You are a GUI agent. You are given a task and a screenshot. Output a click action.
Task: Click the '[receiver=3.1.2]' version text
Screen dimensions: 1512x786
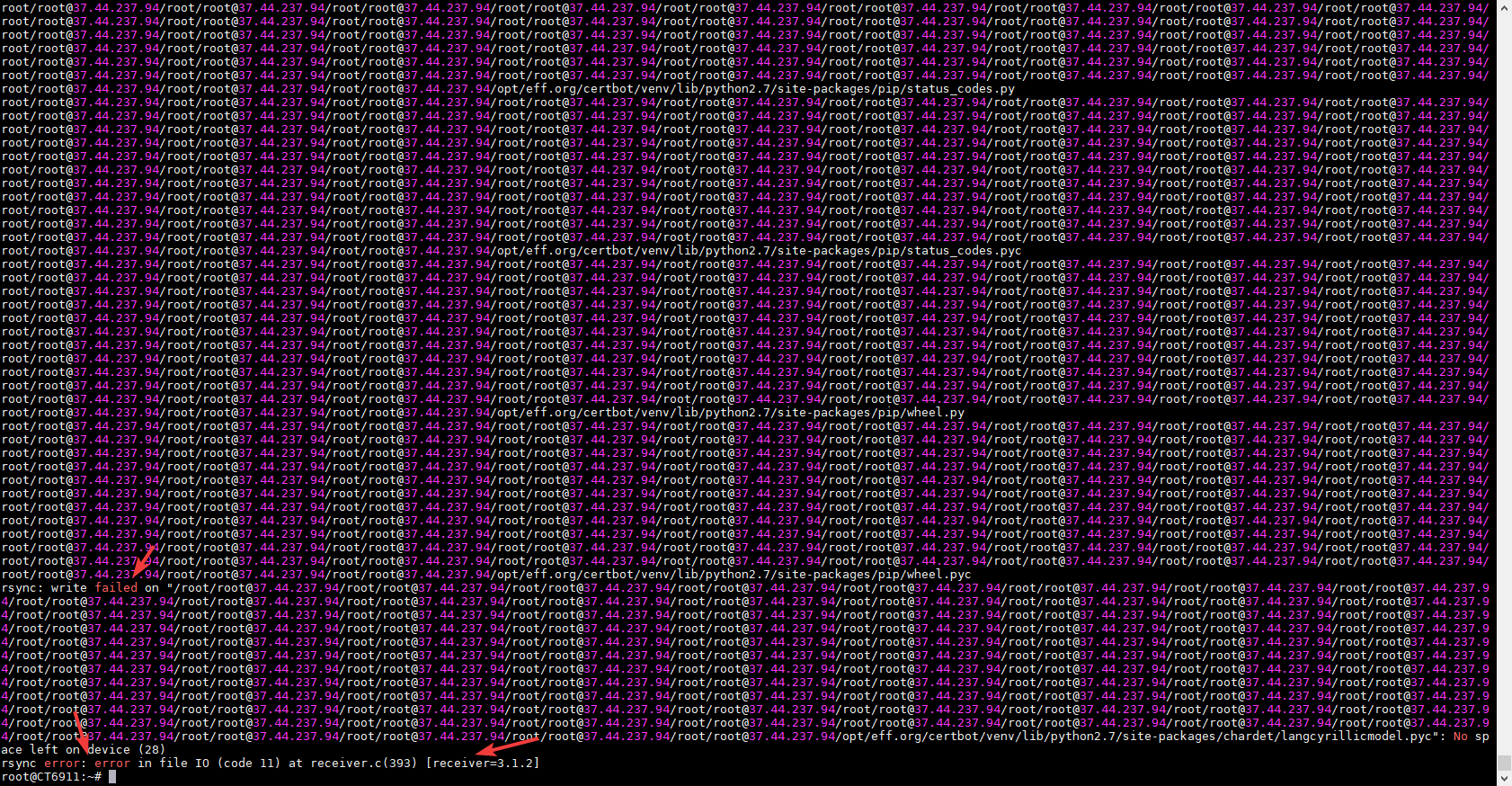pos(483,764)
